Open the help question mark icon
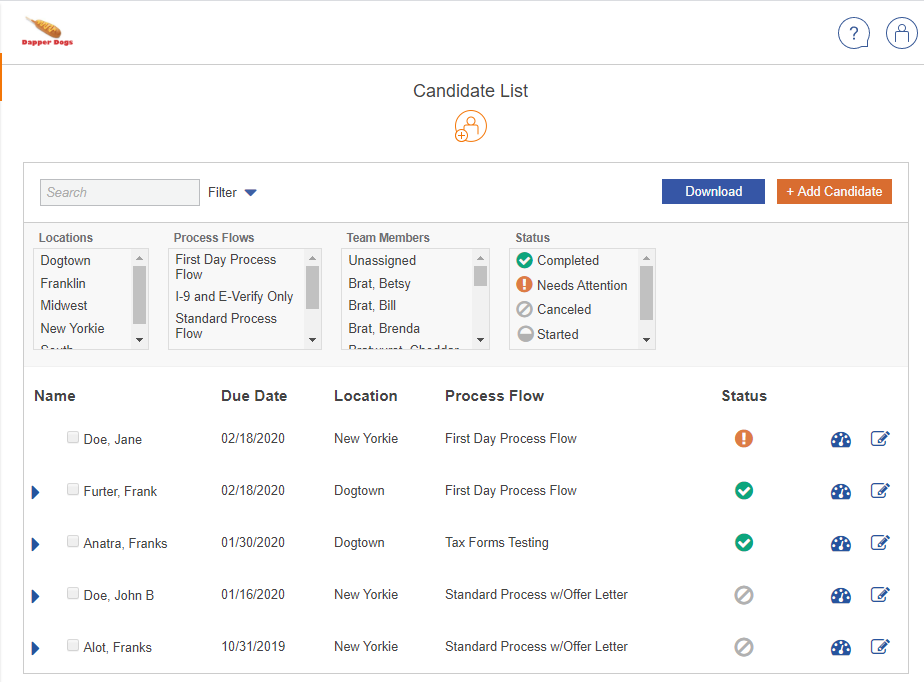 [854, 33]
